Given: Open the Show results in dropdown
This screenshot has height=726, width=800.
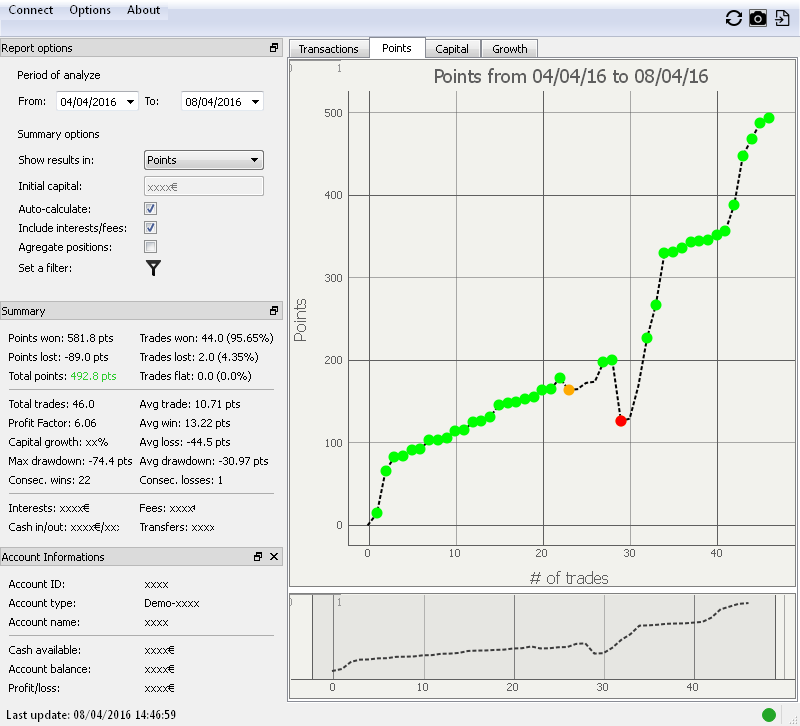Looking at the screenshot, I should pos(255,160).
